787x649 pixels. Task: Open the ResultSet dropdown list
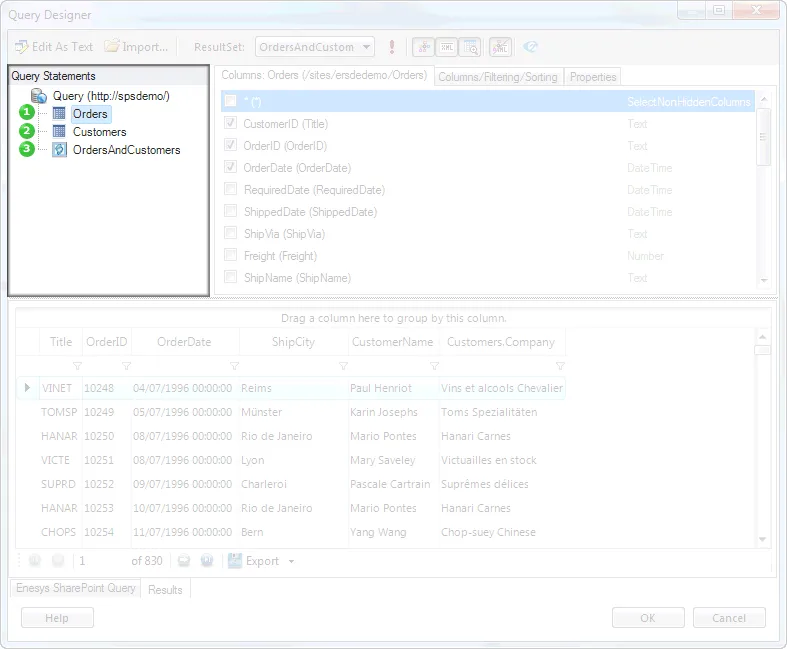pos(367,47)
